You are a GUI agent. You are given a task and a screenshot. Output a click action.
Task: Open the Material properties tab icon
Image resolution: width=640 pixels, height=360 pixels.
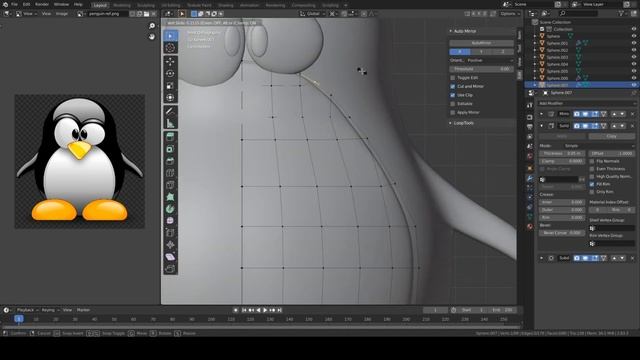[x=529, y=226]
